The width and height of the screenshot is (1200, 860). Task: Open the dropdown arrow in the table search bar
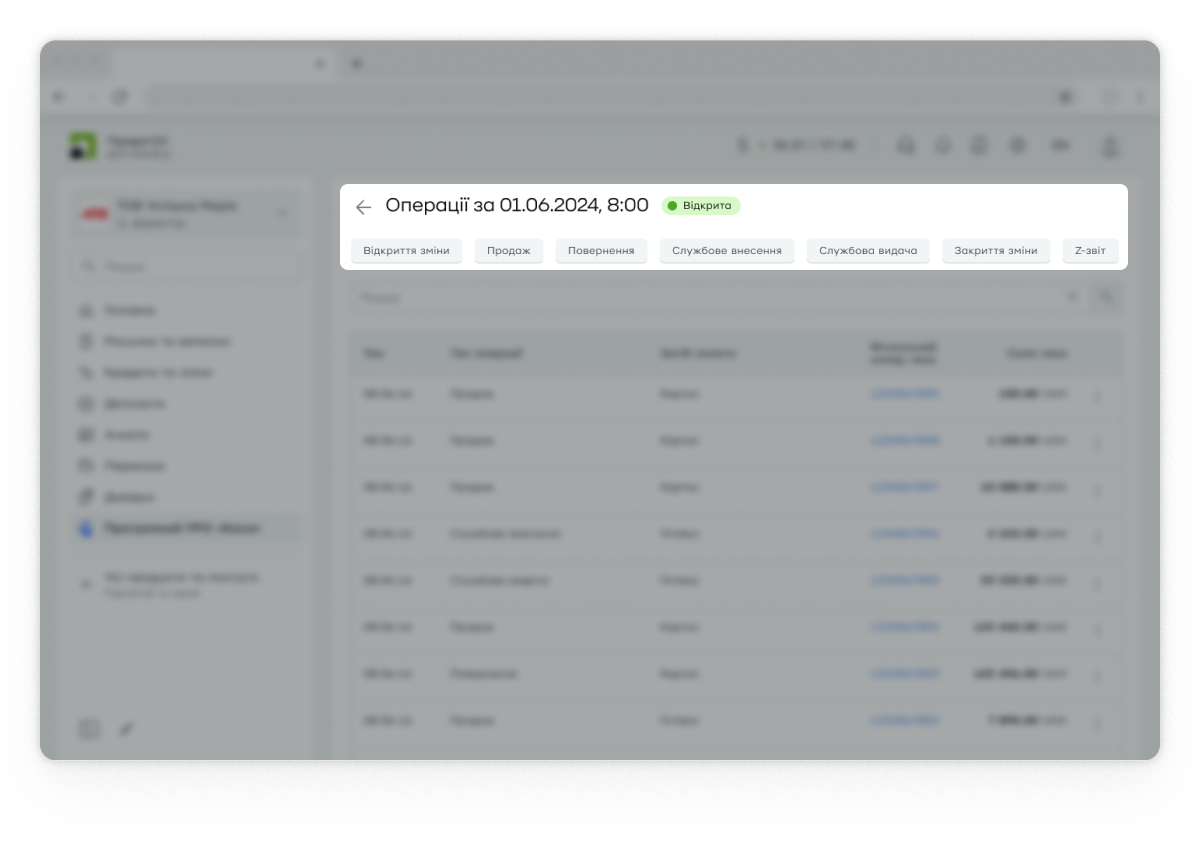[1073, 297]
